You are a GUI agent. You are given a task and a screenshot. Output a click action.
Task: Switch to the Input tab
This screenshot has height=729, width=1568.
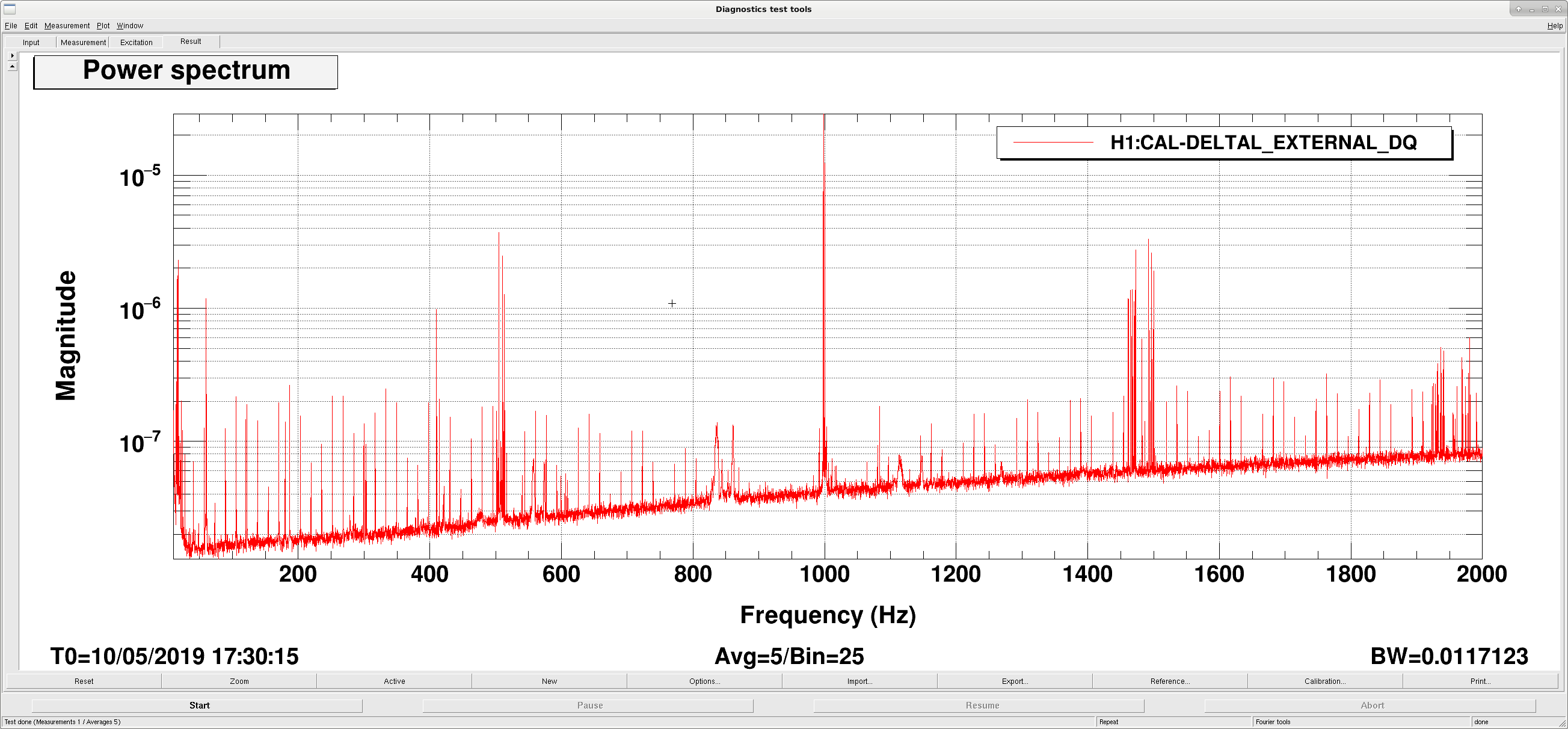[31, 43]
